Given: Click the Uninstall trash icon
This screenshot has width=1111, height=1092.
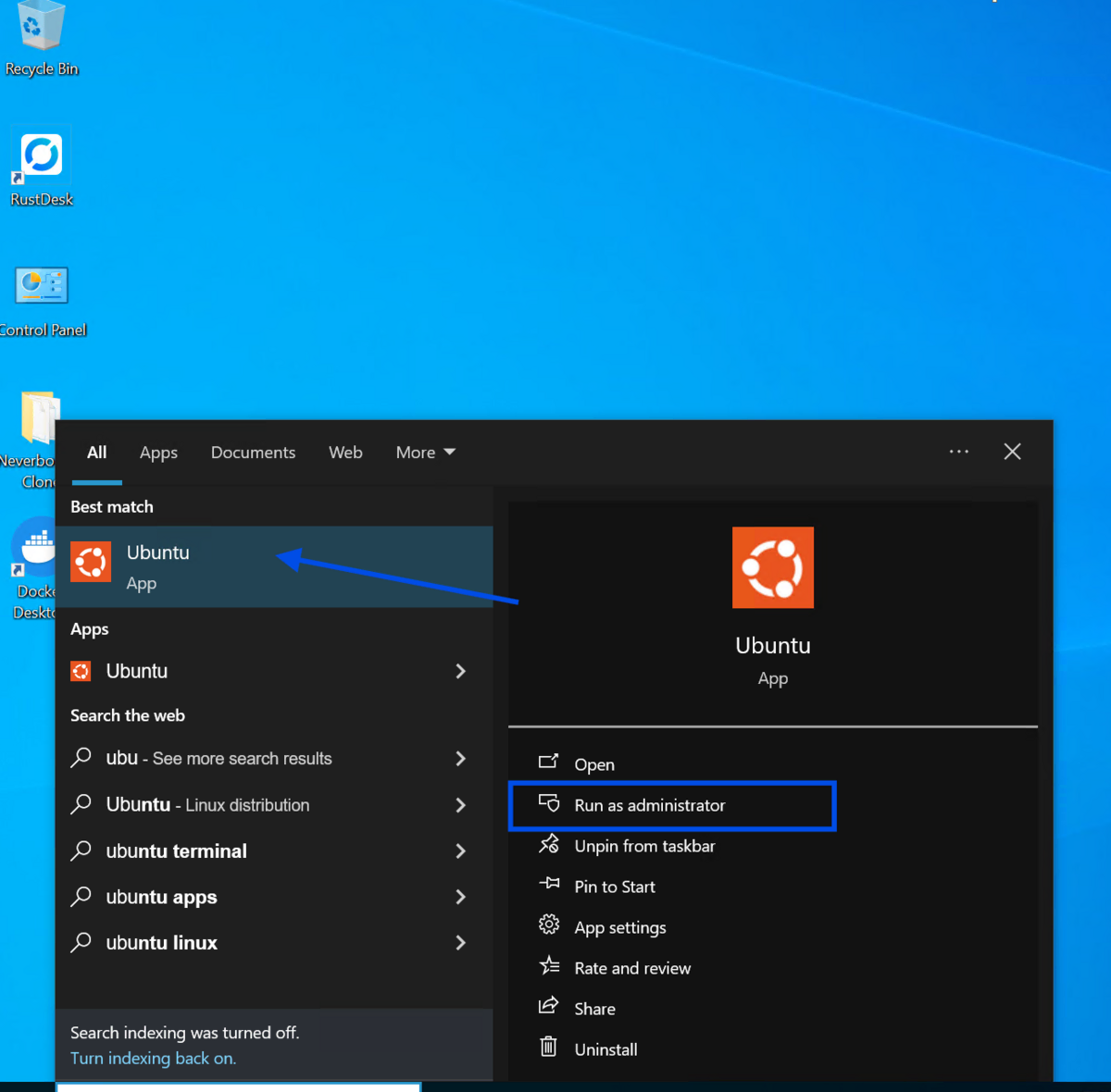Looking at the screenshot, I should pos(549,1048).
